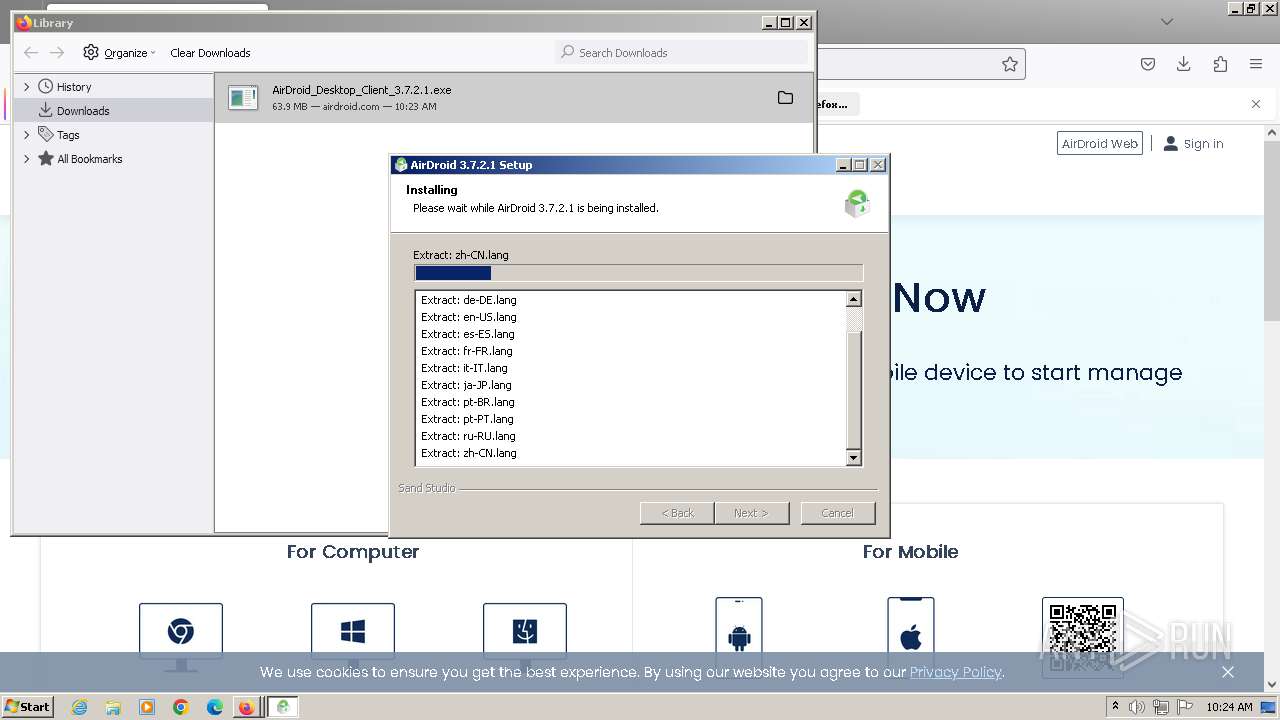Dismiss the Firefox notification bar

point(1256,104)
